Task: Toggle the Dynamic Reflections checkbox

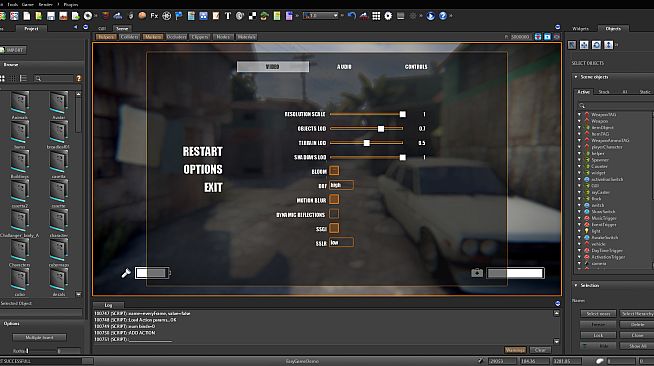Action: pos(334,214)
